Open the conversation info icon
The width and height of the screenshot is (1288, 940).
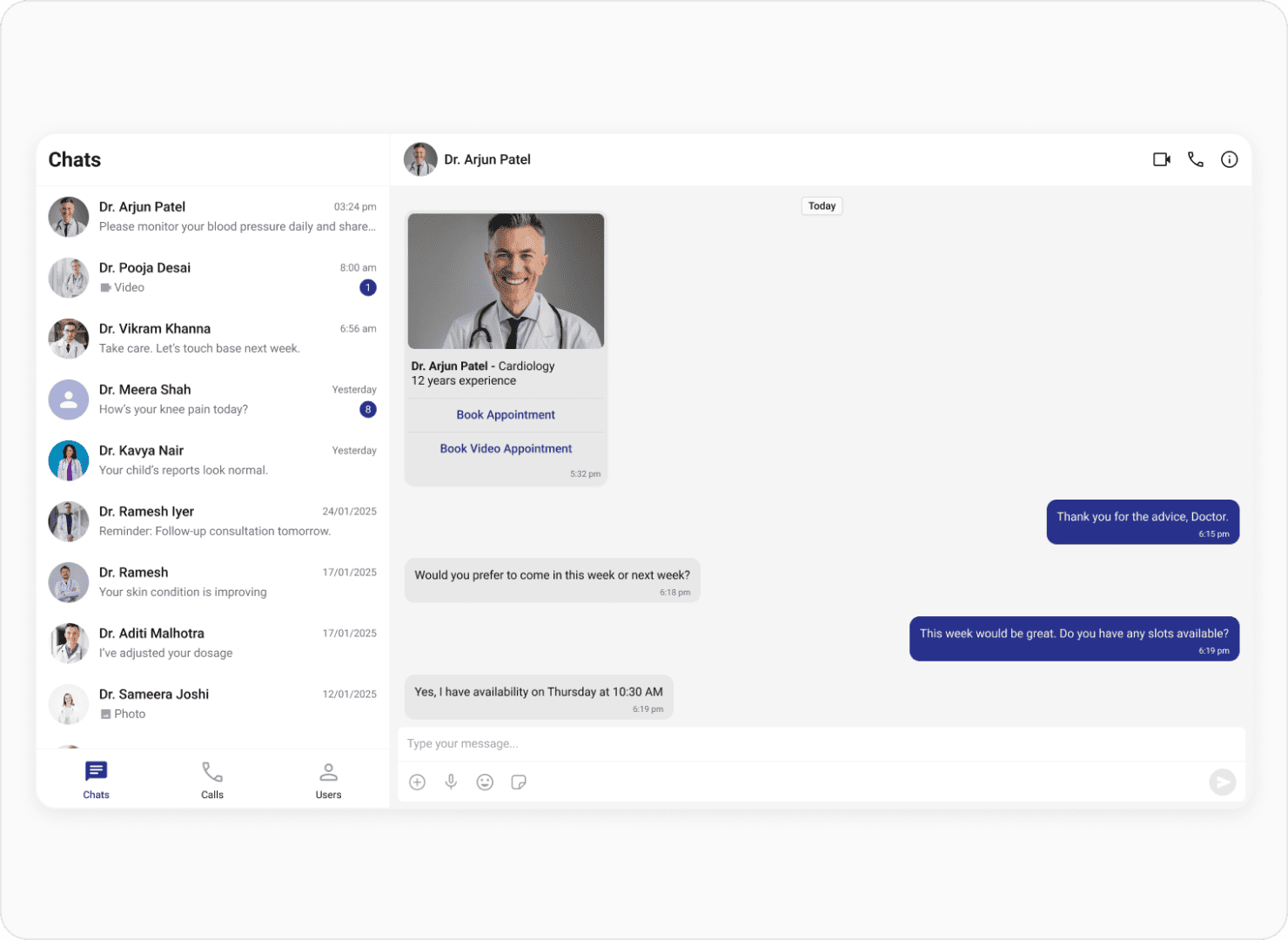(x=1229, y=159)
